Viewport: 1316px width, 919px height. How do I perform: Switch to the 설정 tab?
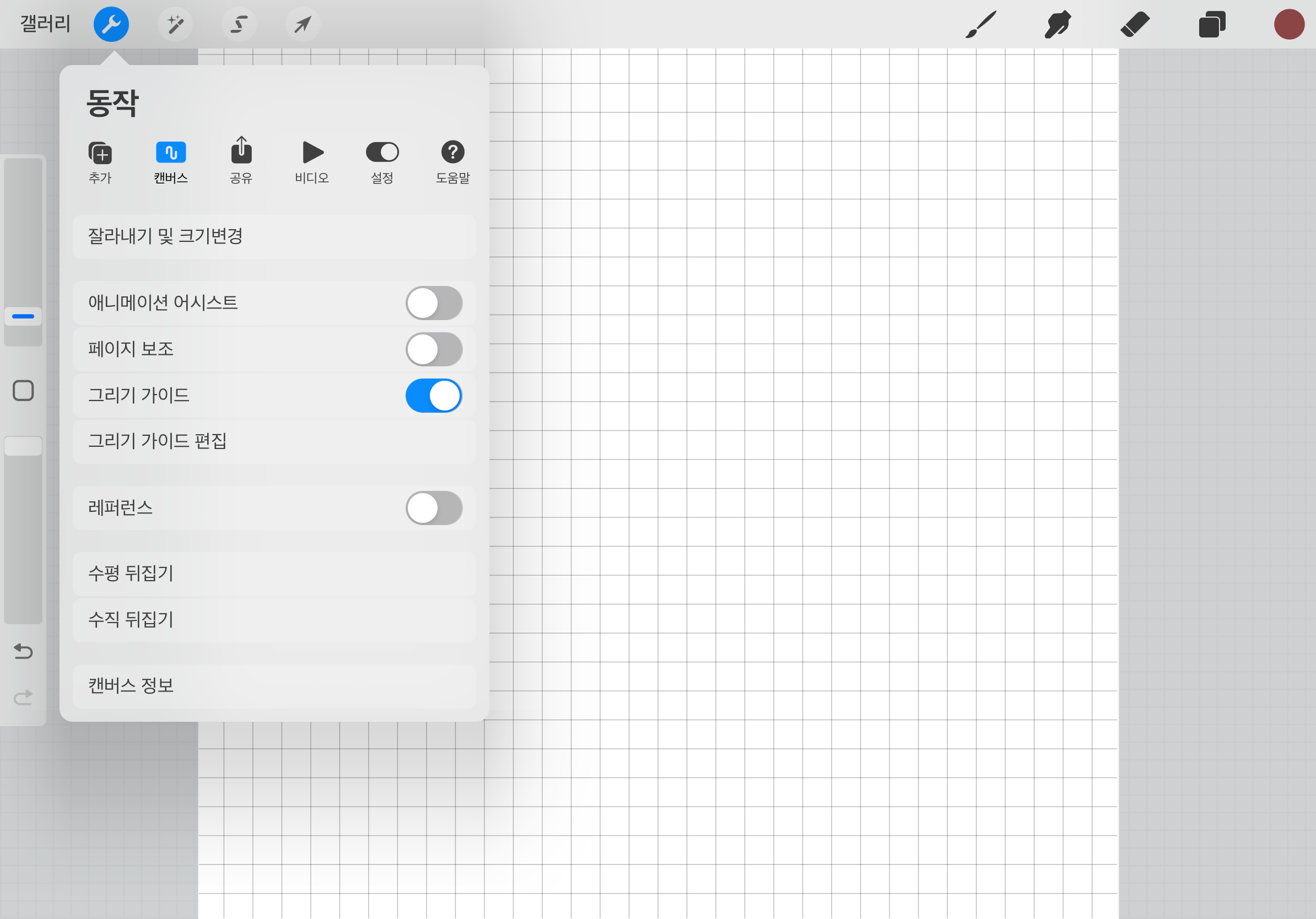pyautogui.click(x=382, y=162)
